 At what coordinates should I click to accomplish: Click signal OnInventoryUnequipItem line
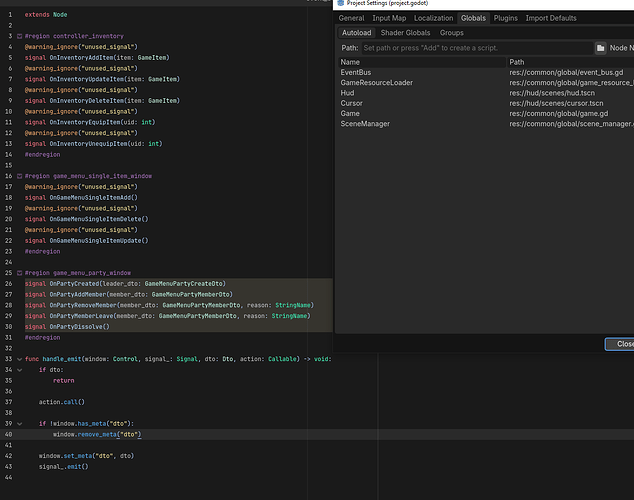93,144
